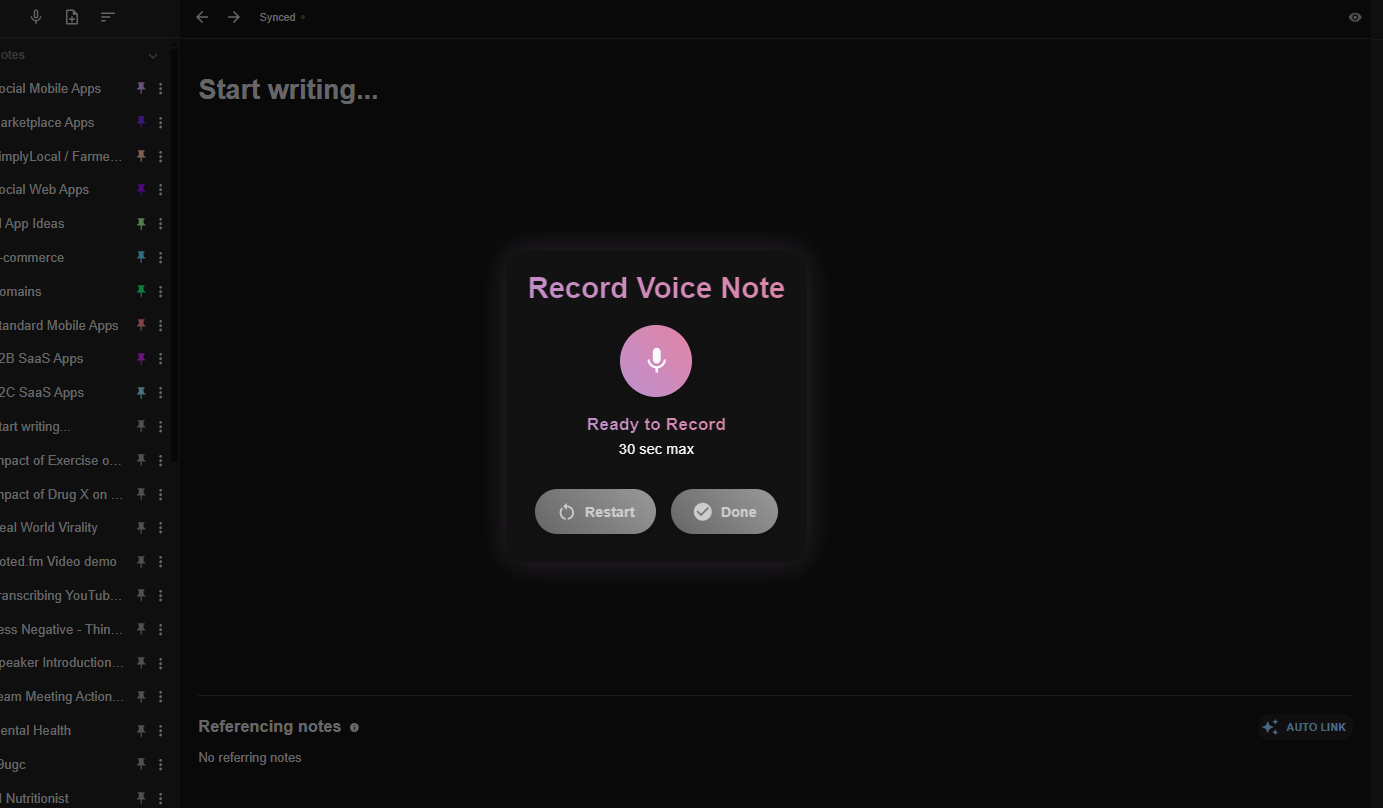Unpin the E-commerce note

tap(141, 257)
